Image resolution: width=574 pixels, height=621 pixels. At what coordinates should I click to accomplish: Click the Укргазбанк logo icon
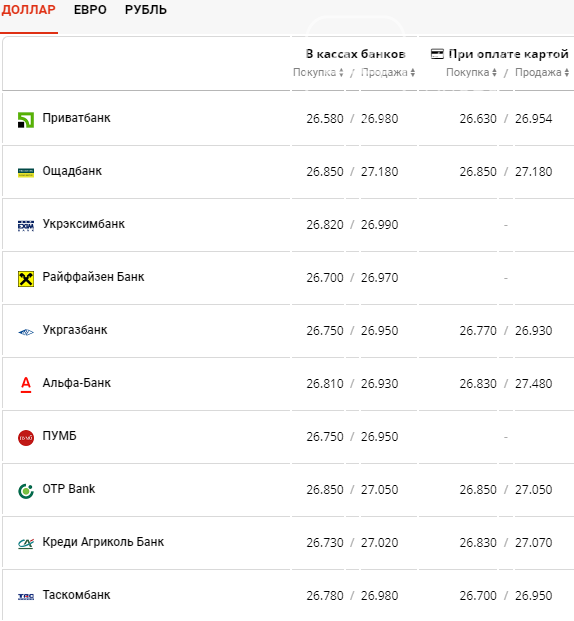coord(26,332)
